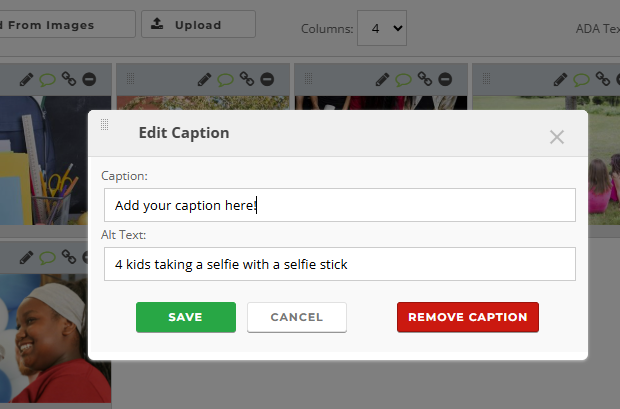This screenshot has width=620, height=409.
Task: Click the From Images button
Action: coord(66,25)
